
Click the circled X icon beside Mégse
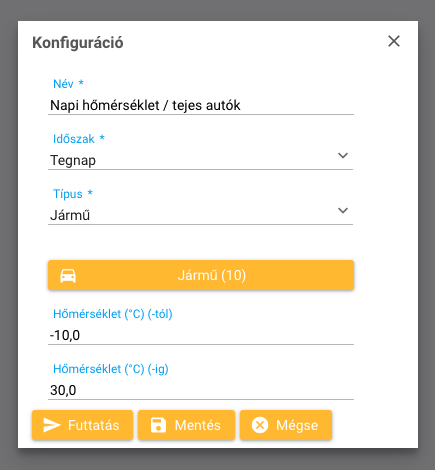pos(260,425)
